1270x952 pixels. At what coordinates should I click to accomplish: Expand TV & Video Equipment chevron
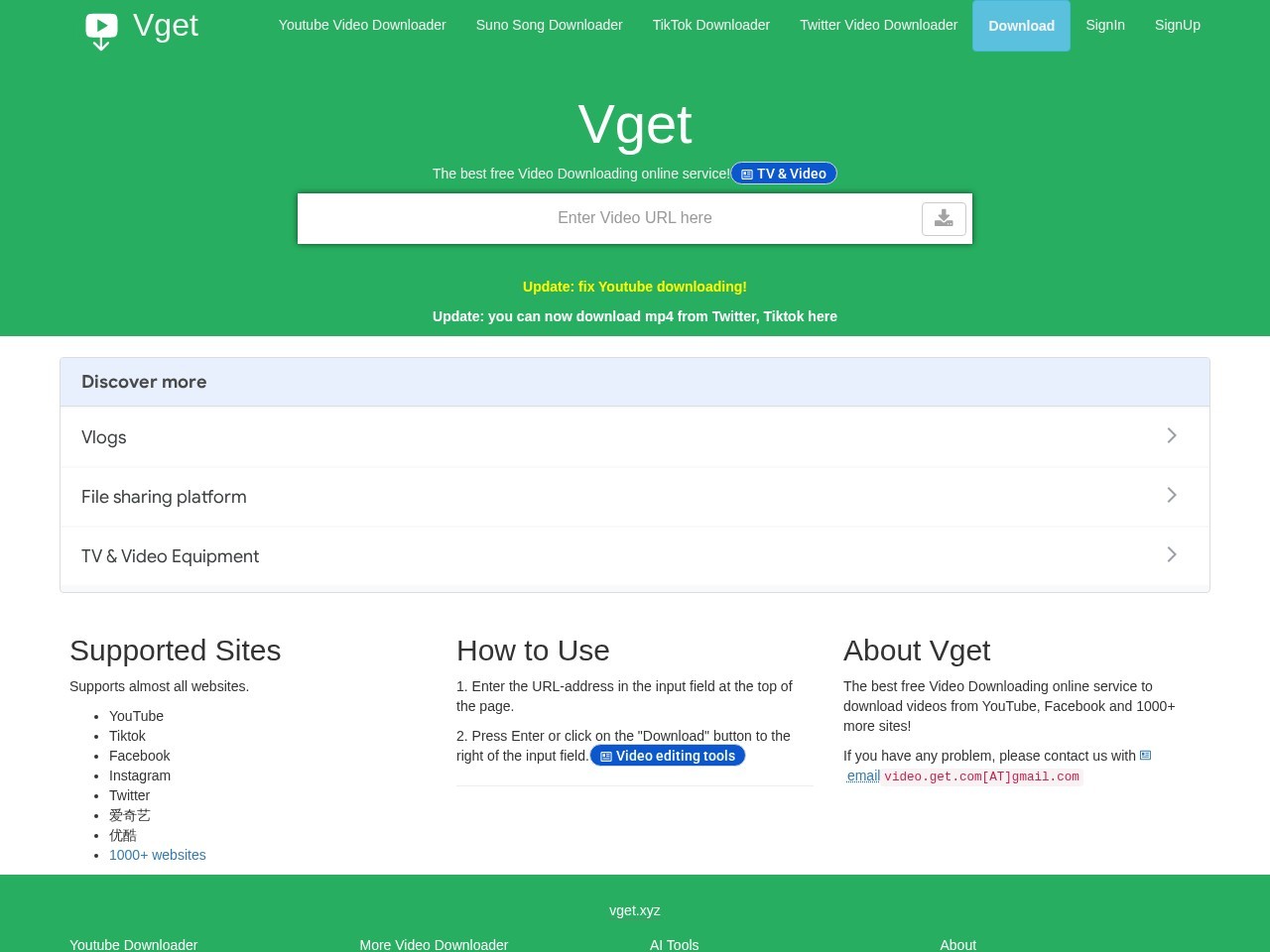[1172, 554]
